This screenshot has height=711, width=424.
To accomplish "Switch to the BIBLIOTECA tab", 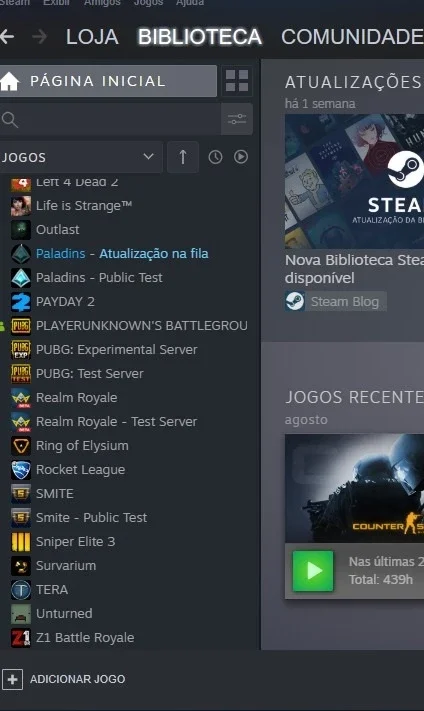I will [200, 37].
